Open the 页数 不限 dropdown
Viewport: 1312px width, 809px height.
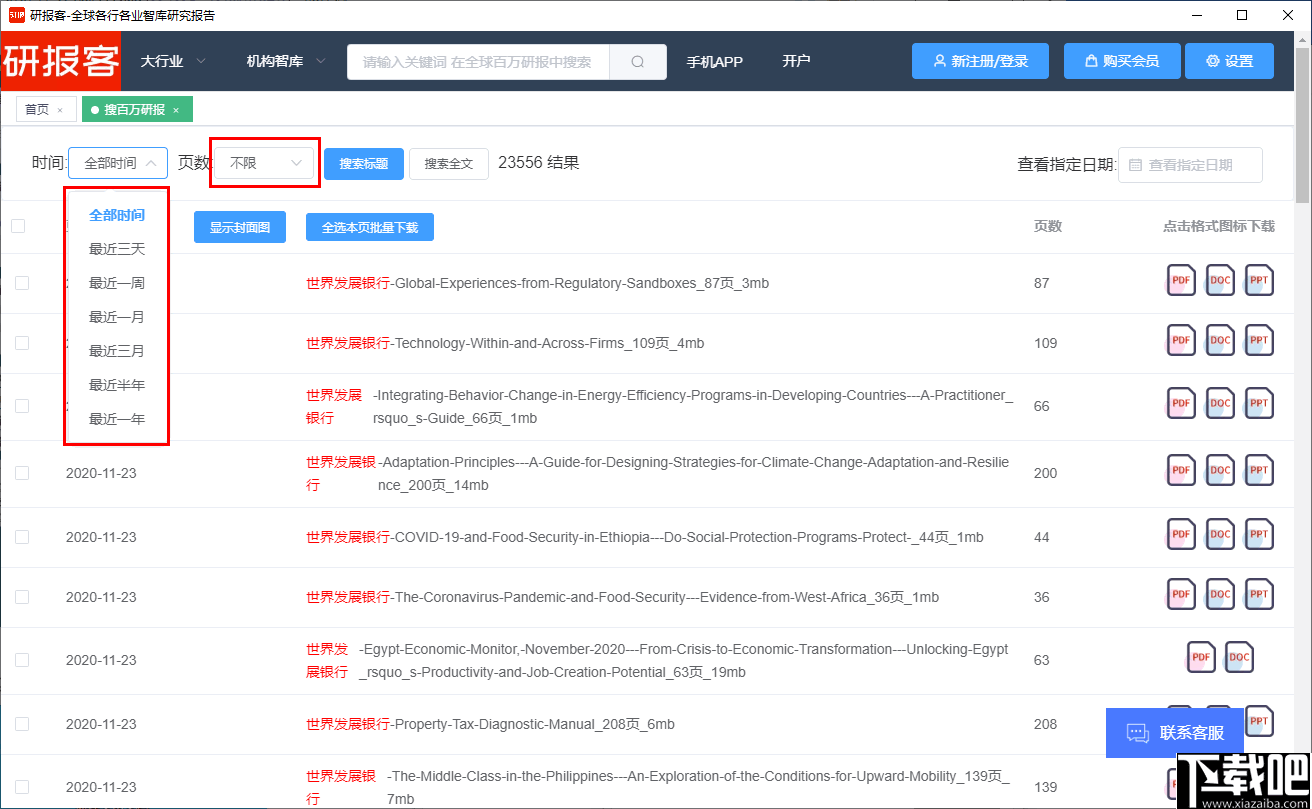click(x=265, y=163)
